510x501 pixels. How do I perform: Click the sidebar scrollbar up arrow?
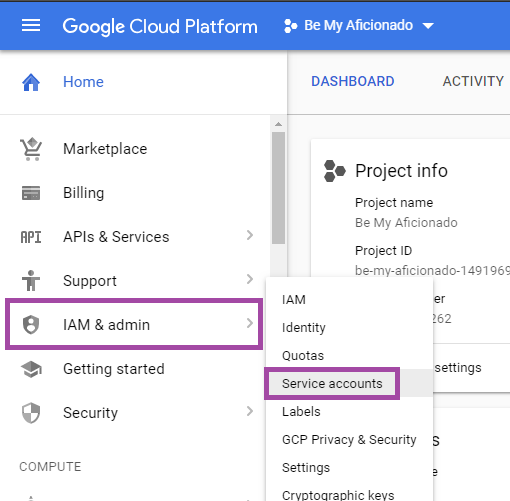278,124
